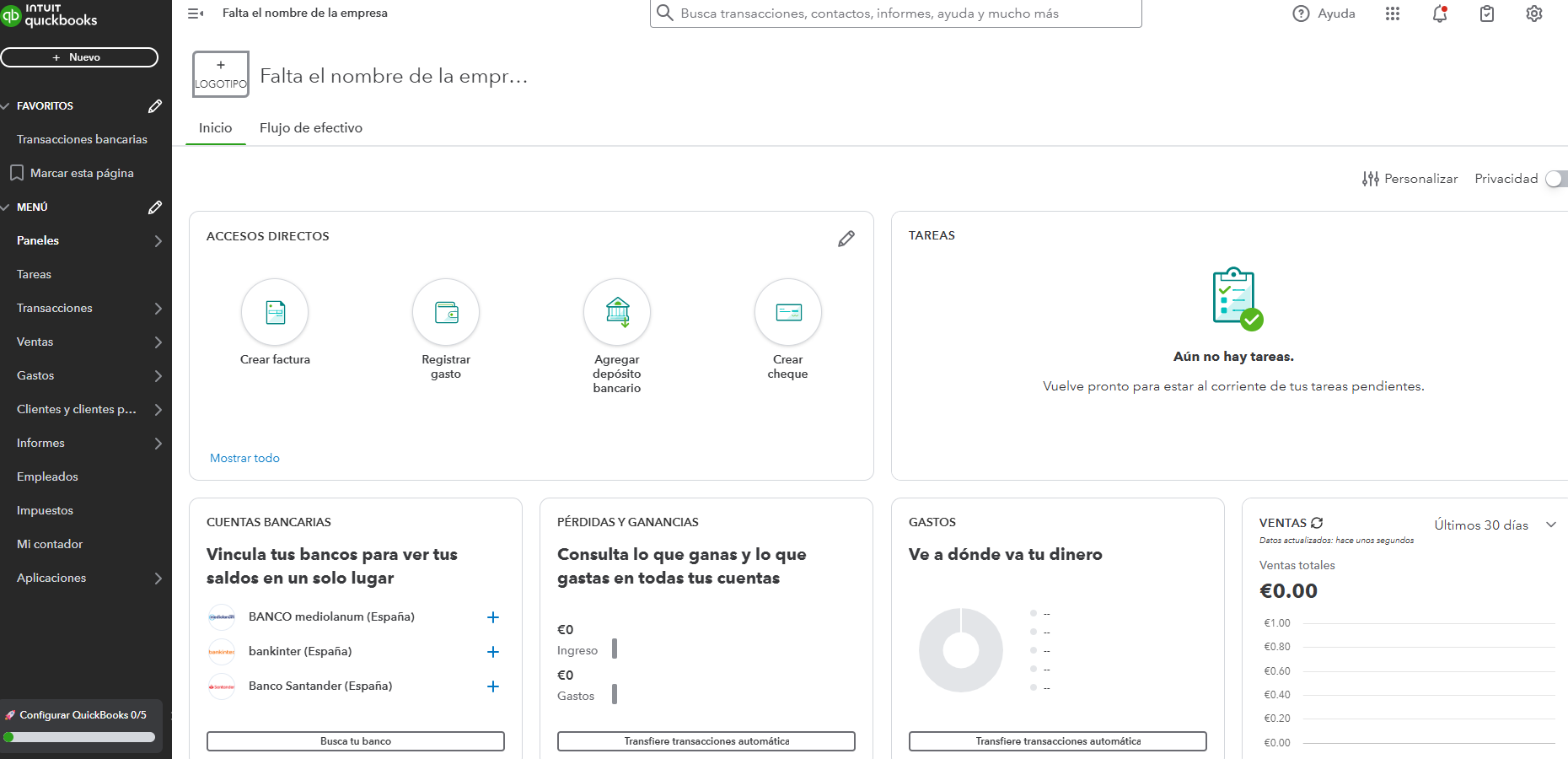Edit Accesos directos with the pencil icon
This screenshot has width=1568, height=759.
pos(846,239)
